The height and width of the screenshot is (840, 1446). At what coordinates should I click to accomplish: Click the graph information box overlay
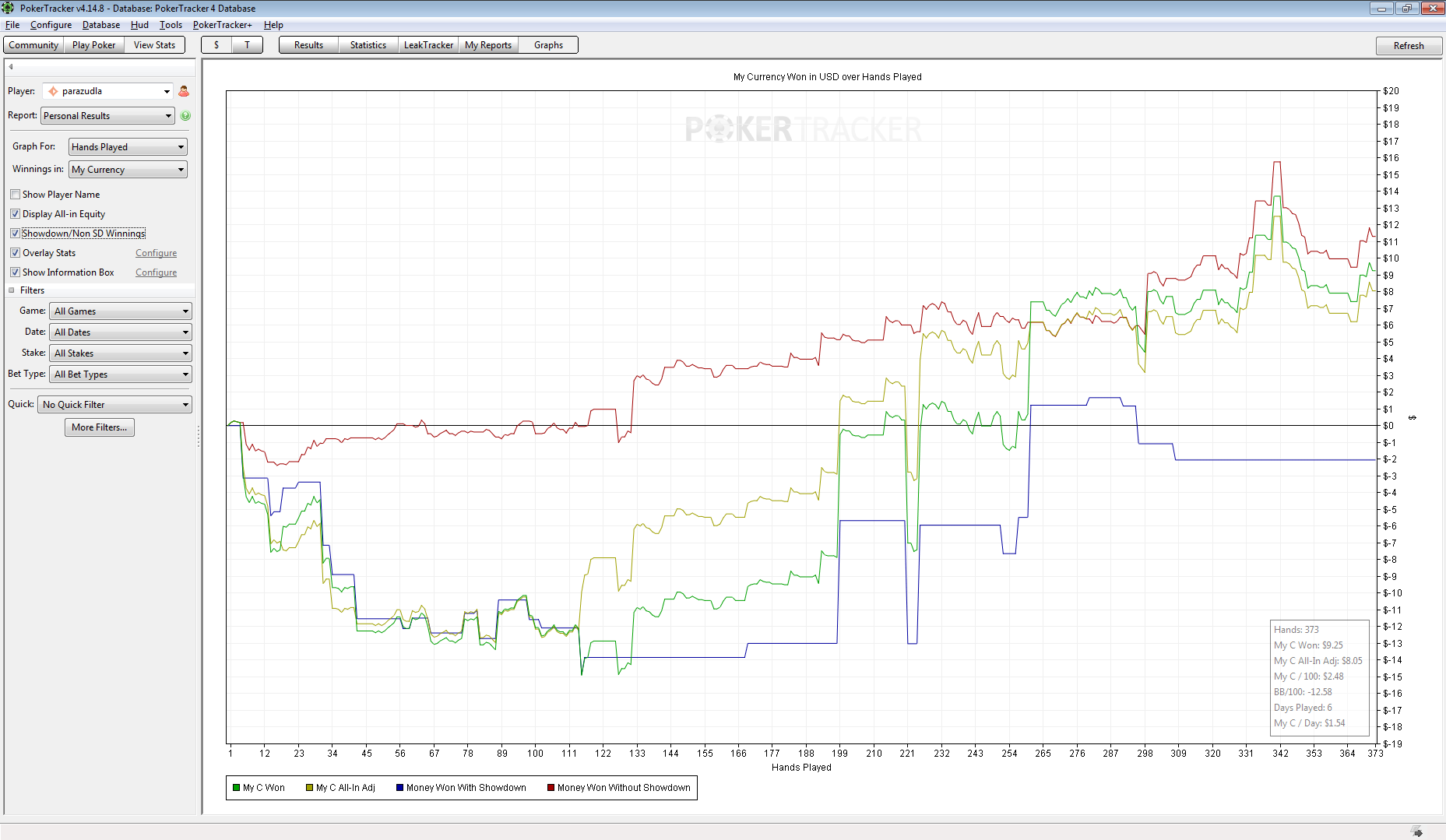click(1318, 677)
